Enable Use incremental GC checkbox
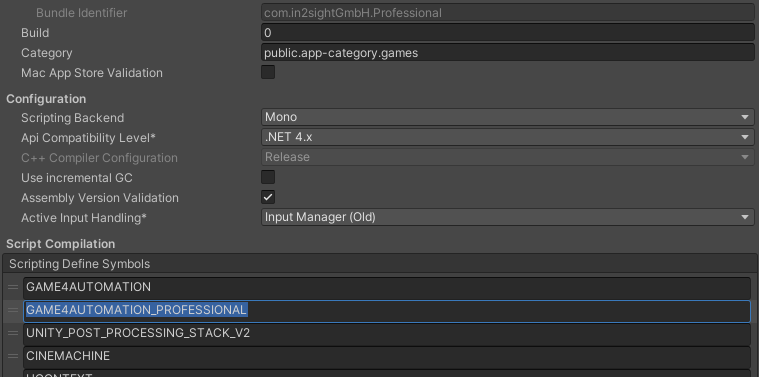759x377 pixels. click(268, 177)
